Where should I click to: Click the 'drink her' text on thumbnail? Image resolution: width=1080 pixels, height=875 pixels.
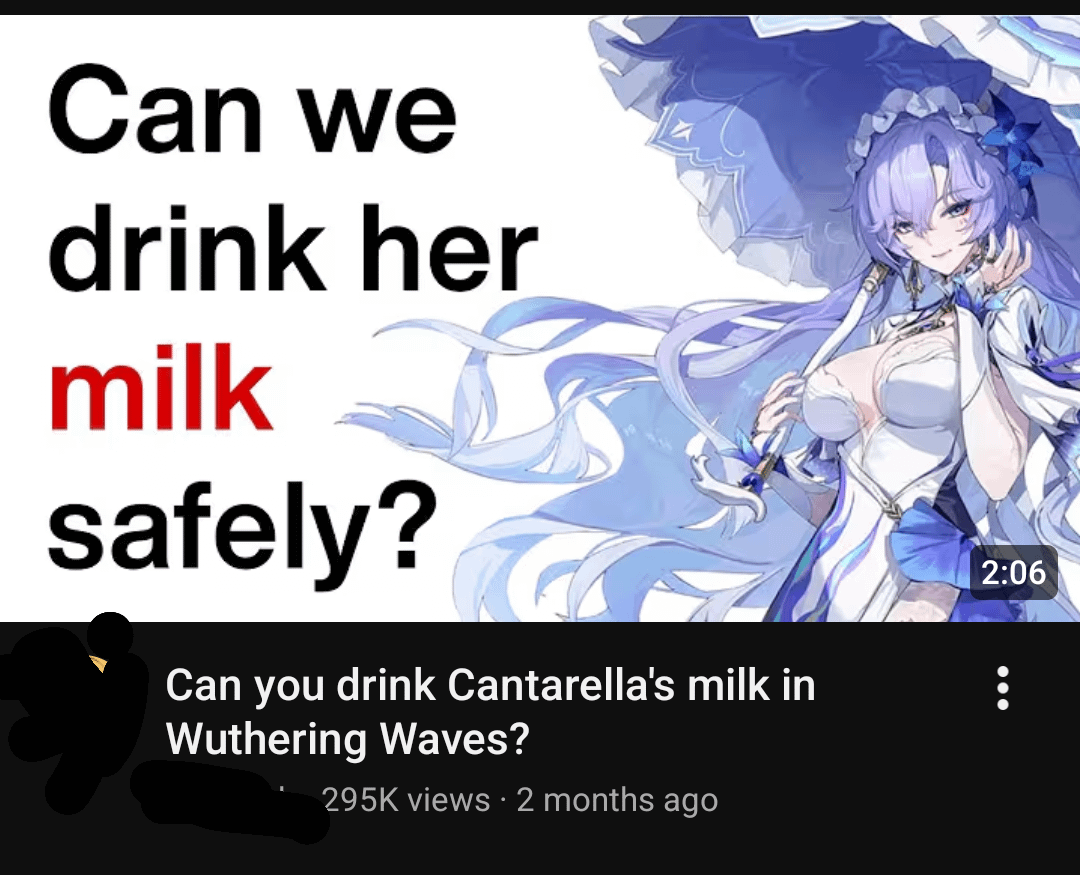coord(292,249)
